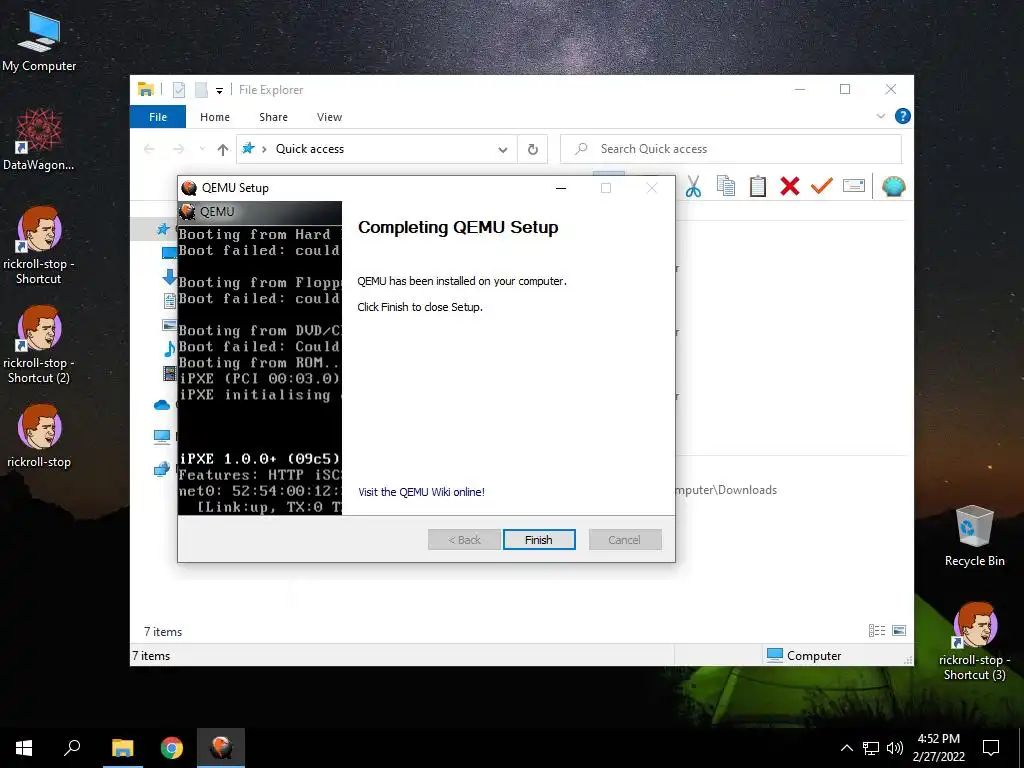This screenshot has width=1024, height=768.
Task: Click the greyed-out Back button
Action: (x=464, y=539)
